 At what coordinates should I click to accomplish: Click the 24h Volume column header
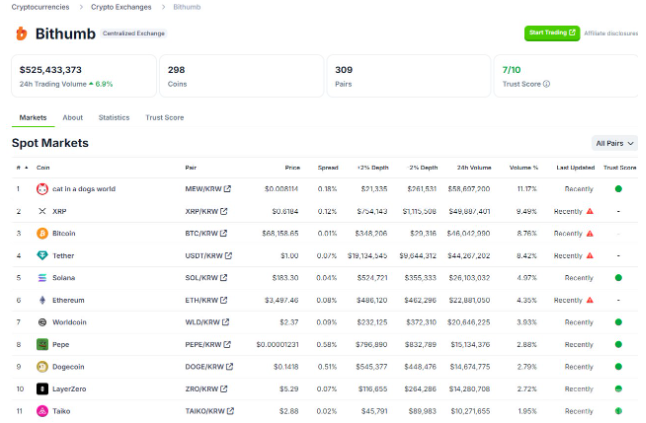(x=474, y=168)
